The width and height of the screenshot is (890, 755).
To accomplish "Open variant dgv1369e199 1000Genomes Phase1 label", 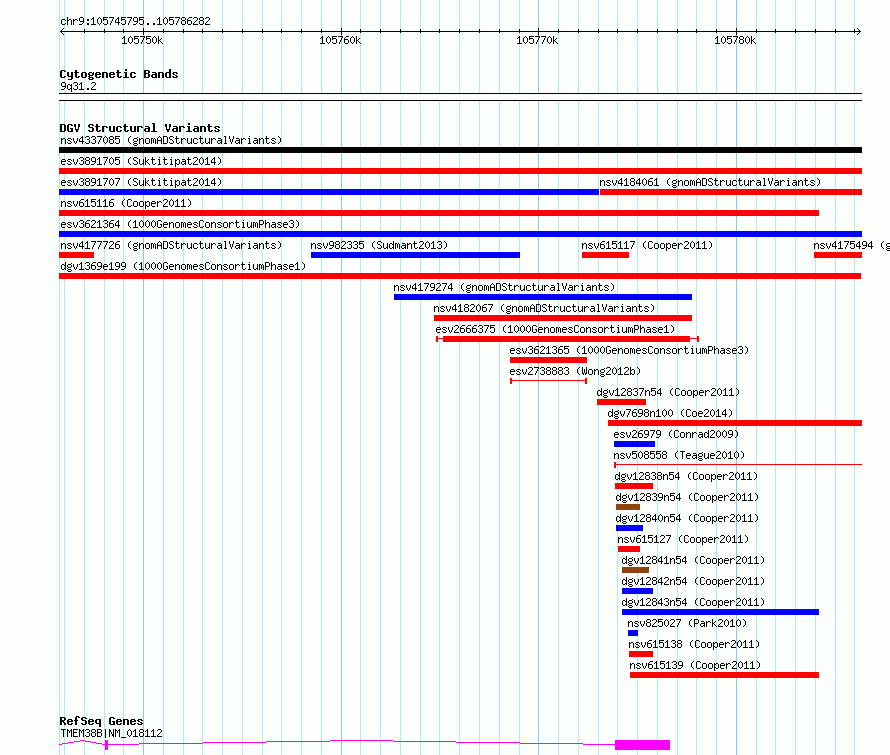I will [x=183, y=266].
